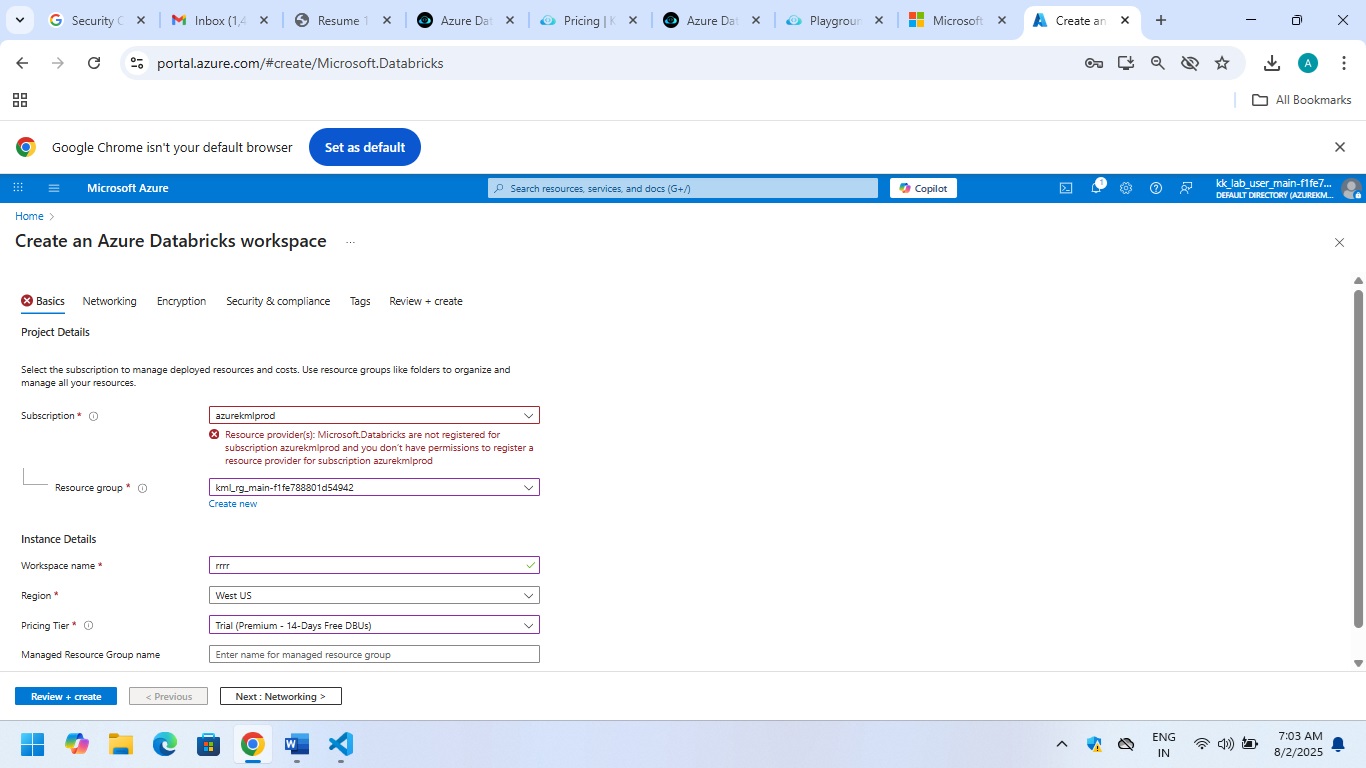Open Azure portal hamburger menu
This screenshot has width=1366, height=768.
pos(54,188)
